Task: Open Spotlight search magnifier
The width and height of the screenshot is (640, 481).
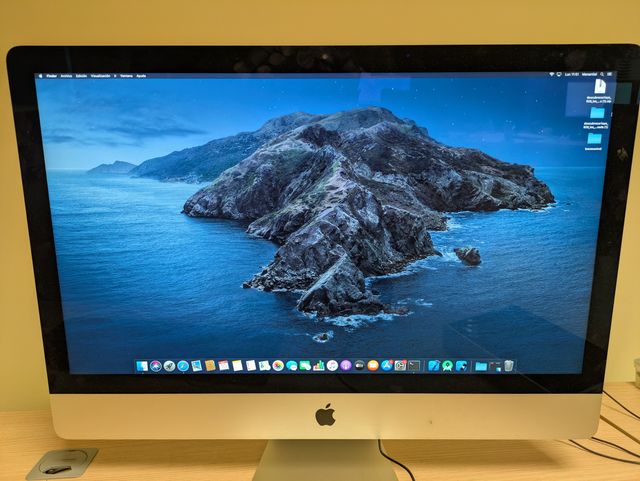Action: (602, 74)
